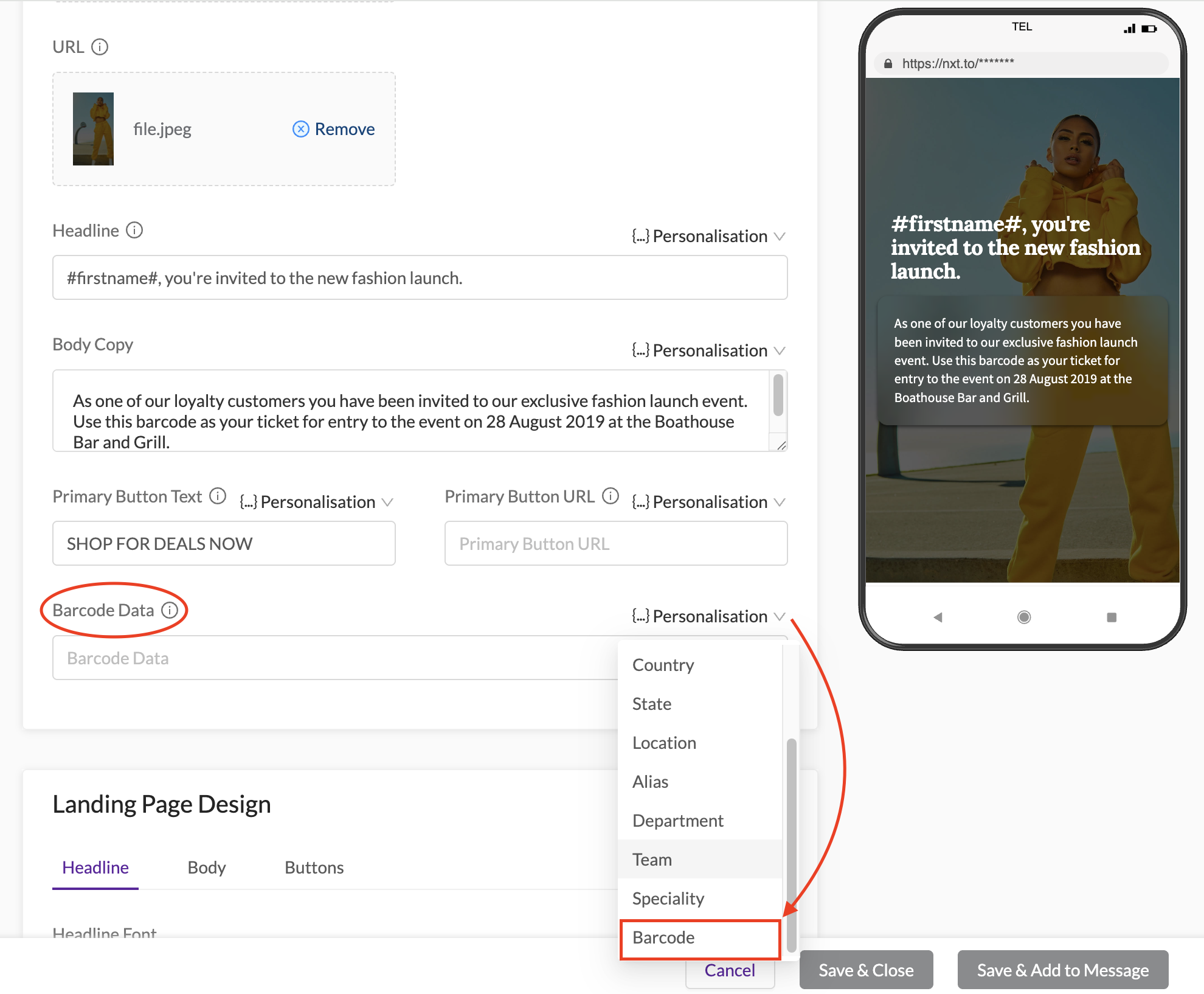Click the Primary Button Text input
This screenshot has width=1204, height=994.
coord(224,543)
